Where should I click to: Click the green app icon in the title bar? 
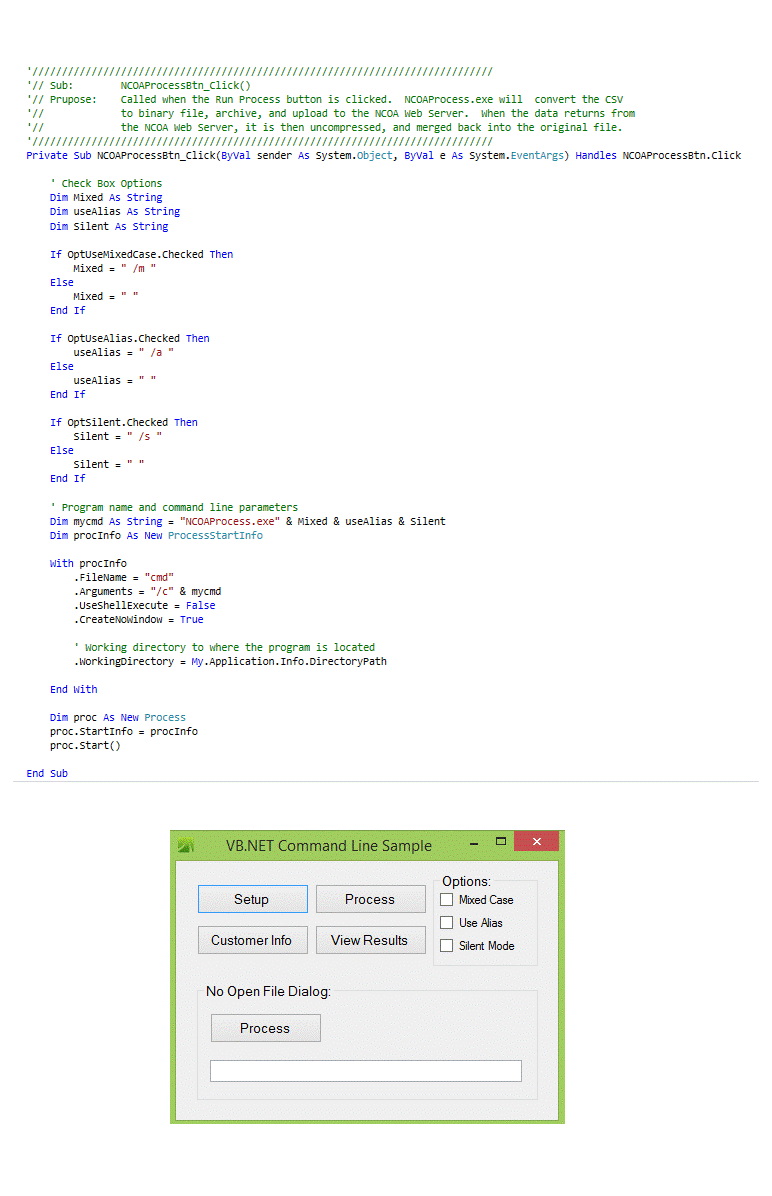coord(186,845)
